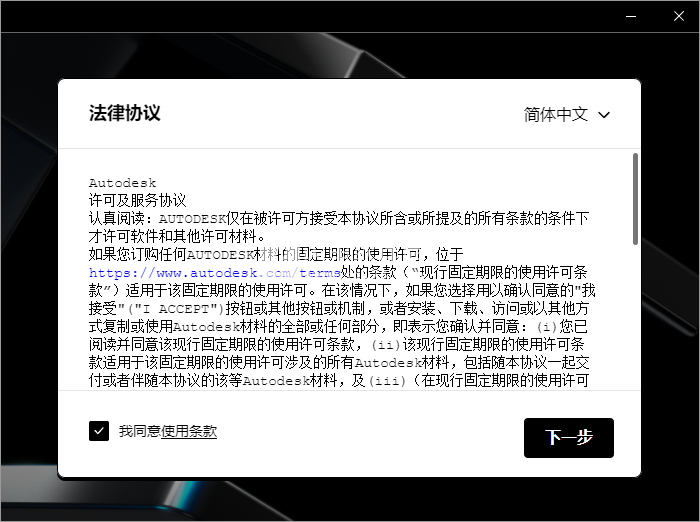Uncheck the 我同意使用条款 checkbox
Viewport: 700px width, 522px height.
pyautogui.click(x=99, y=431)
